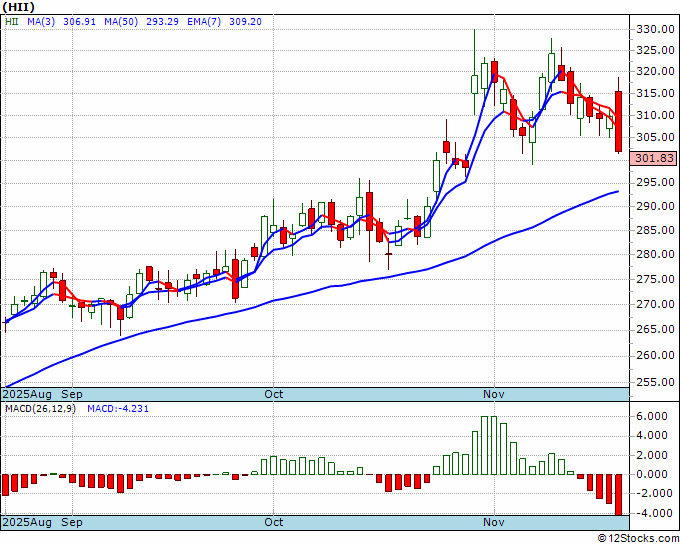Click the 305.00 price axis label

(655, 137)
